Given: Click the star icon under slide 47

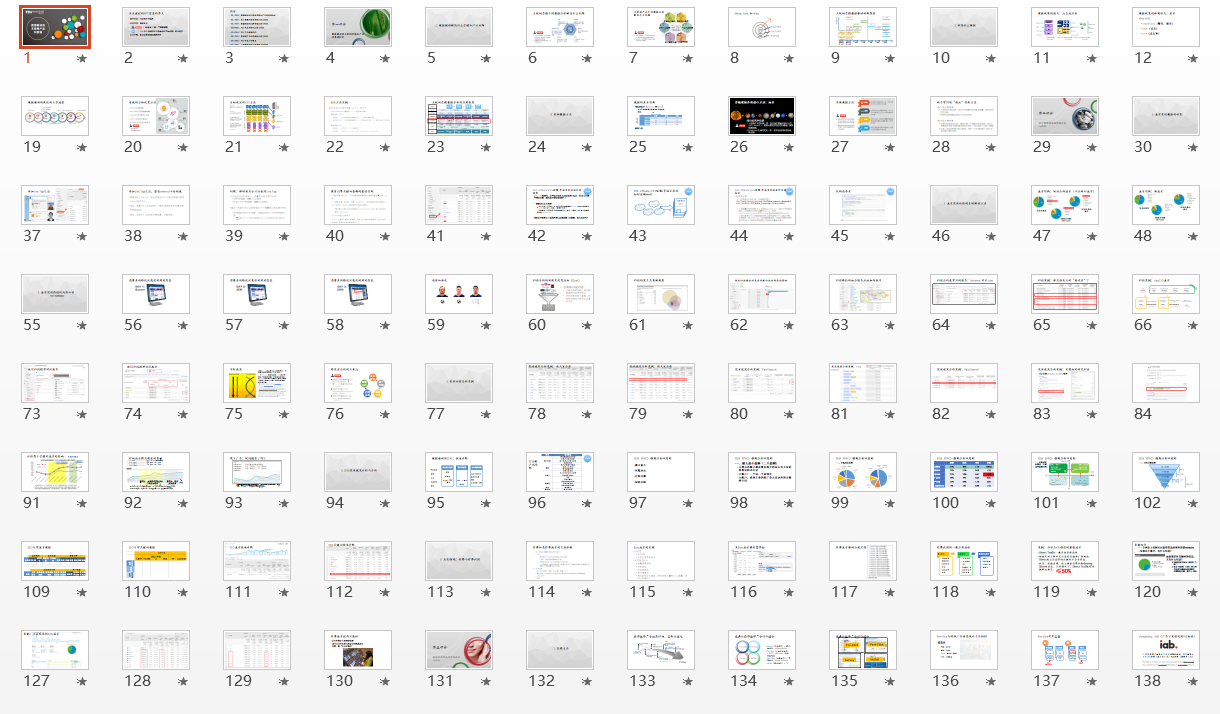Looking at the screenshot, I should point(1092,237).
